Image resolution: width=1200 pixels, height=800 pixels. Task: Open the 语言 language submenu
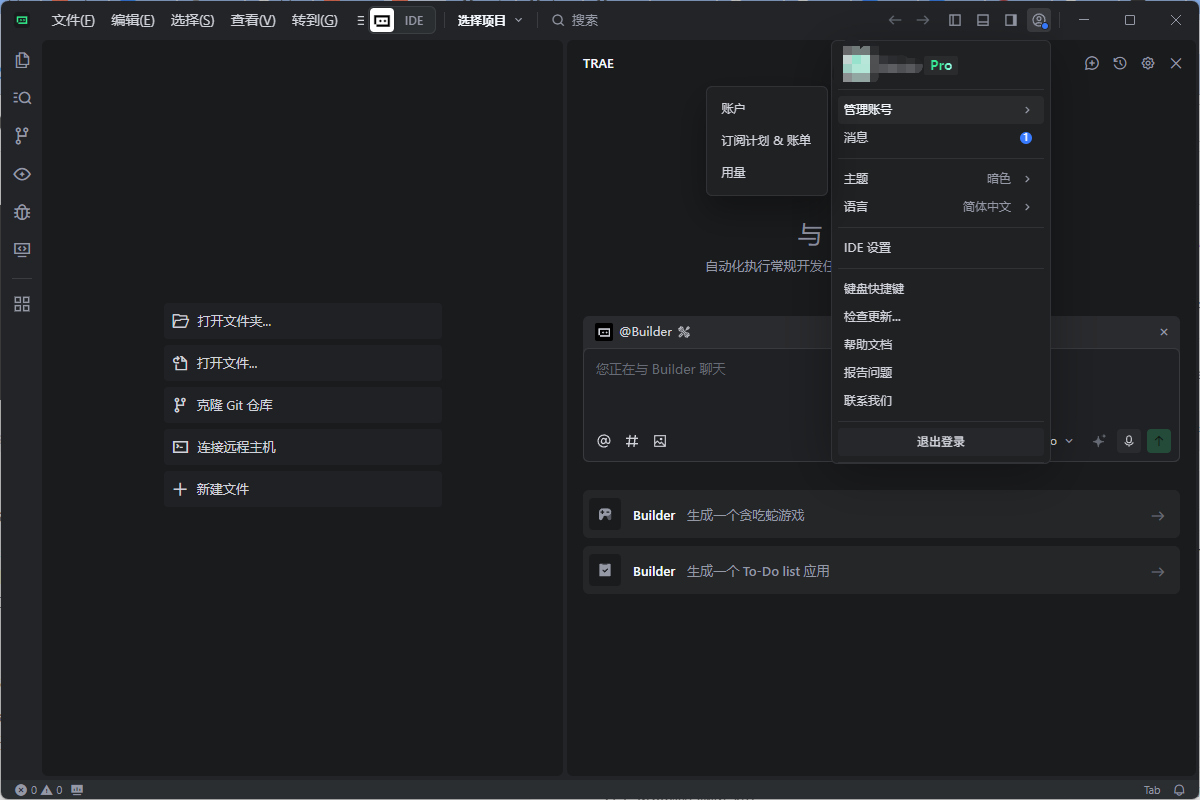[940, 207]
